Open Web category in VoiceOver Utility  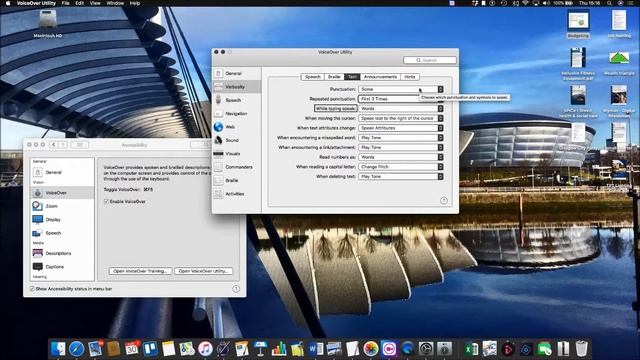tap(237, 127)
